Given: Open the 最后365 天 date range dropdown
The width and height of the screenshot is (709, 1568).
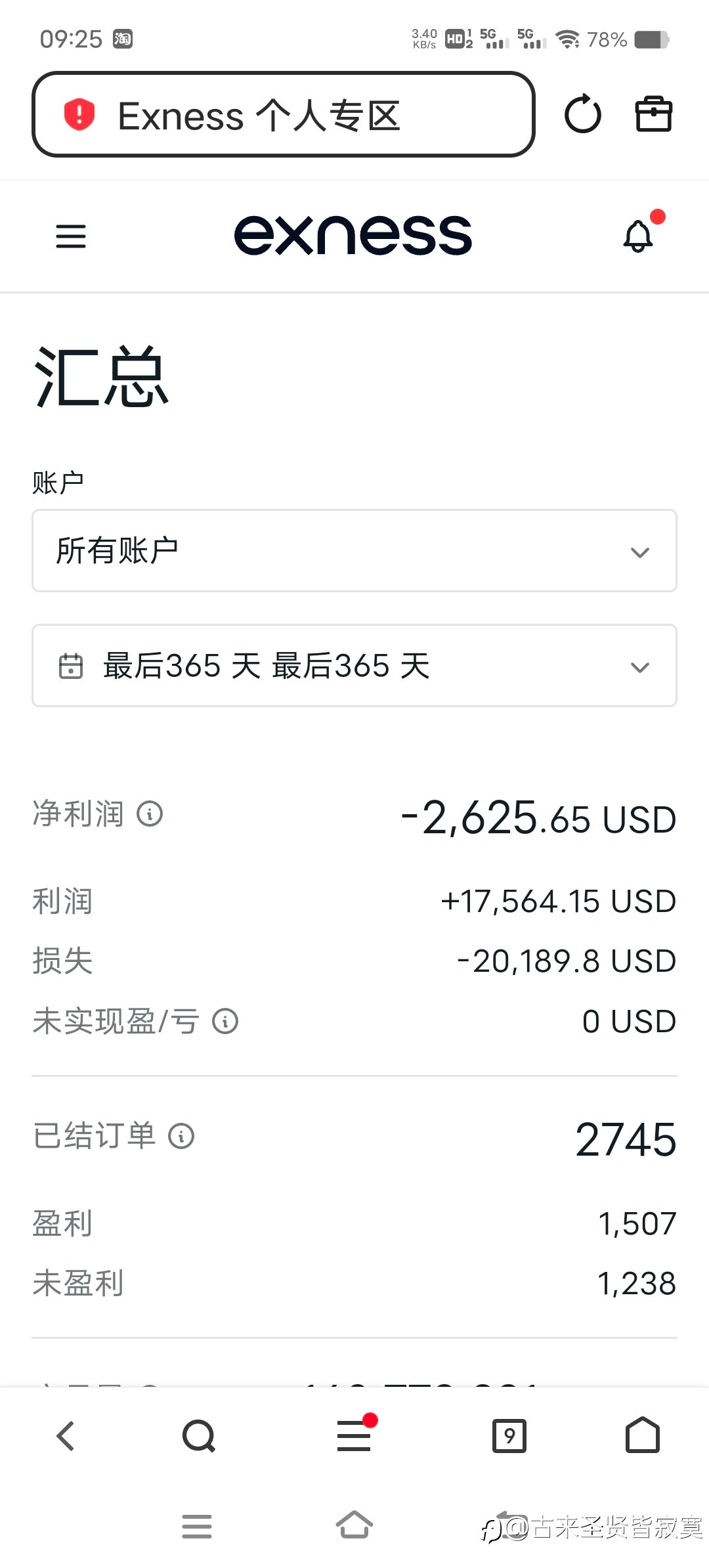Looking at the screenshot, I should pyautogui.click(x=354, y=666).
